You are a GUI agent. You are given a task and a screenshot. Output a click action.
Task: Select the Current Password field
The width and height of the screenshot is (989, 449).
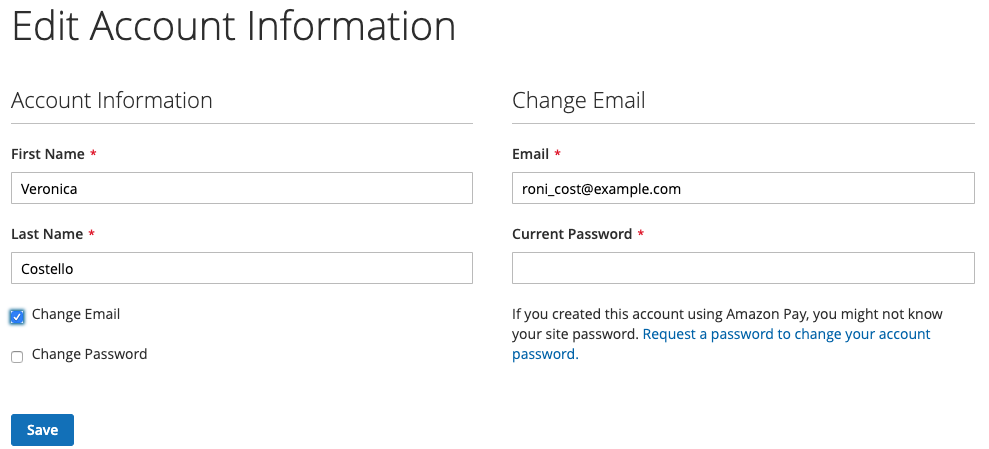pos(742,268)
